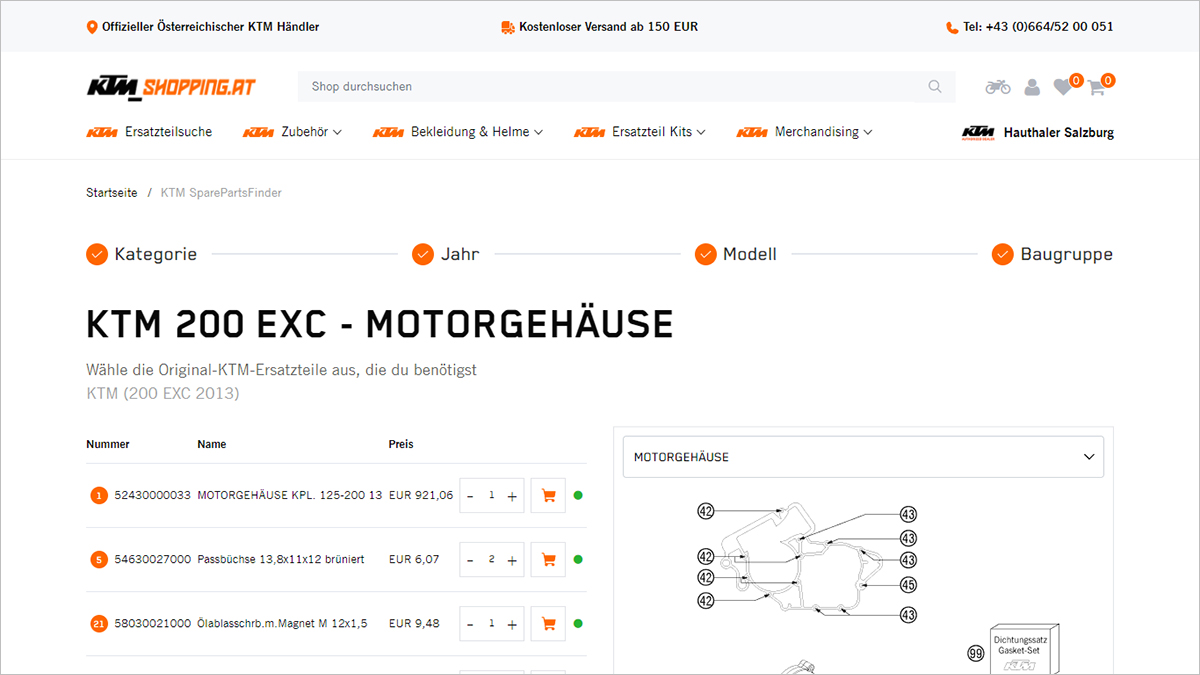Click quantity field for Passbüchse 13,8x11x12 brüniert
Screen dimensions: 1200x675
(x=491, y=560)
